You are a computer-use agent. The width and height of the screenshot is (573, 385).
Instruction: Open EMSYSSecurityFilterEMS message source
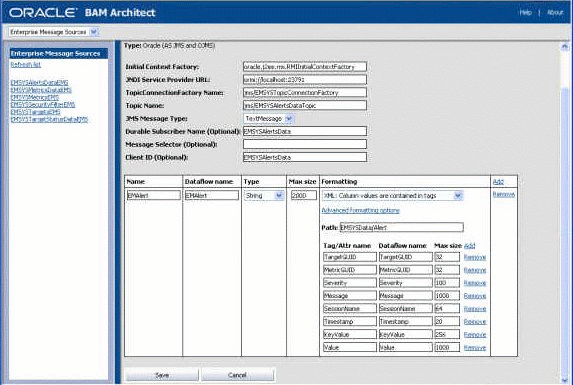43,104
